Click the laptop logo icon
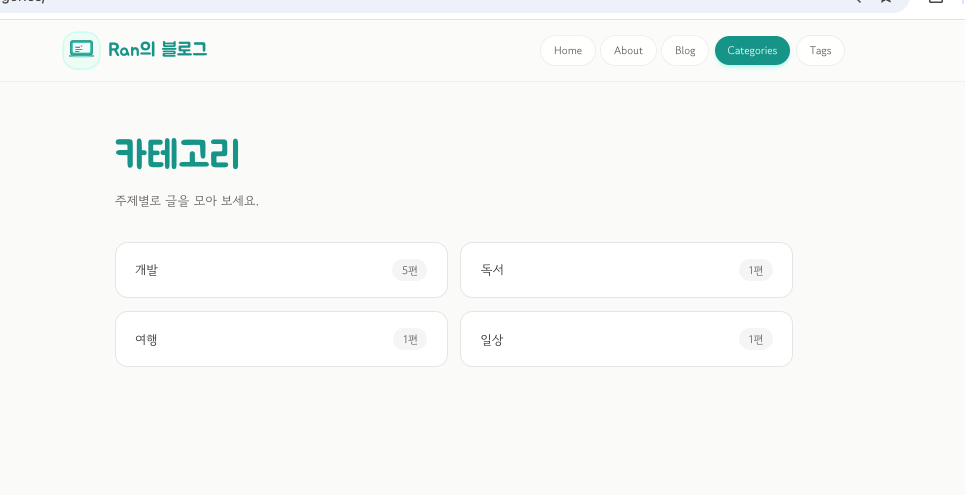 (x=81, y=50)
